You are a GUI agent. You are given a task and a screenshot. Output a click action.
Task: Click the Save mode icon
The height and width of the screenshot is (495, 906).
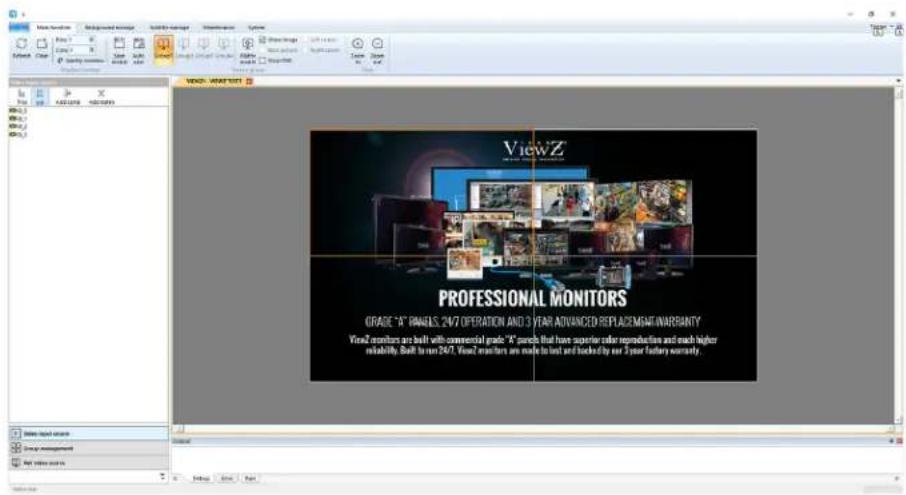click(x=119, y=50)
